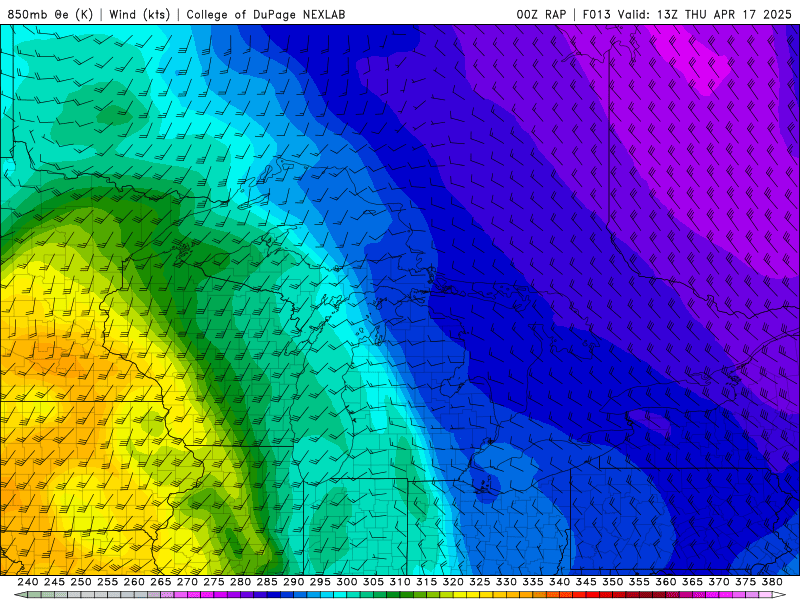The height and width of the screenshot is (600, 800).
Task: Click the 365 value on the color scale
Action: (x=692, y=582)
